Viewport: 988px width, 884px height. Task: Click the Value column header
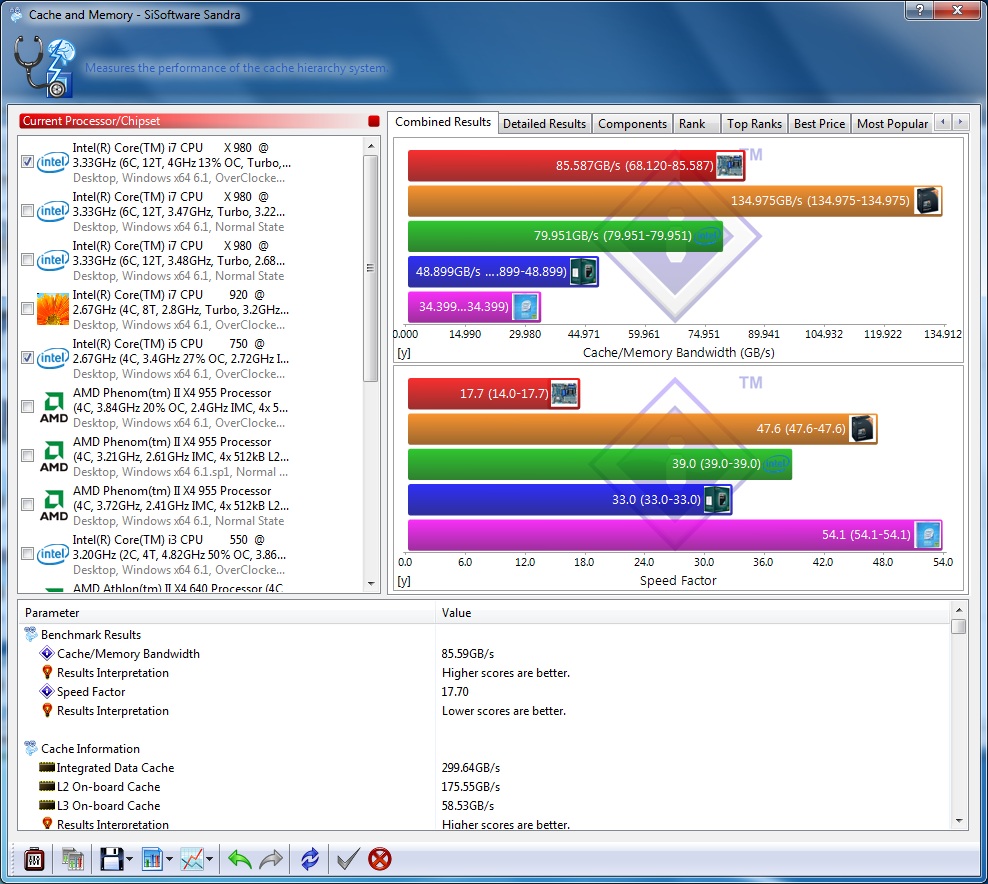(693, 612)
